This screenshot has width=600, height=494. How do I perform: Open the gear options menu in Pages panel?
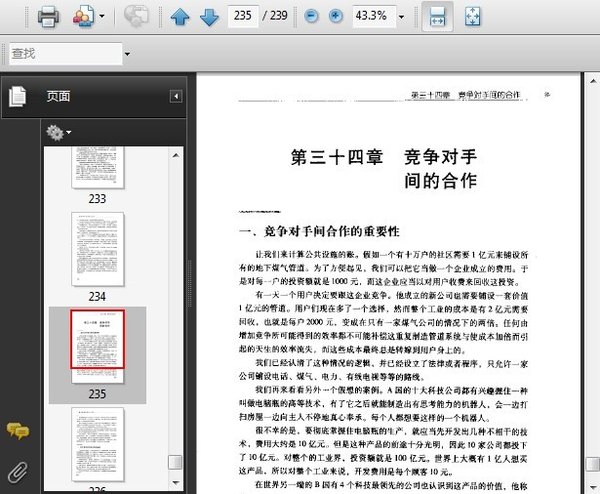coord(57,132)
